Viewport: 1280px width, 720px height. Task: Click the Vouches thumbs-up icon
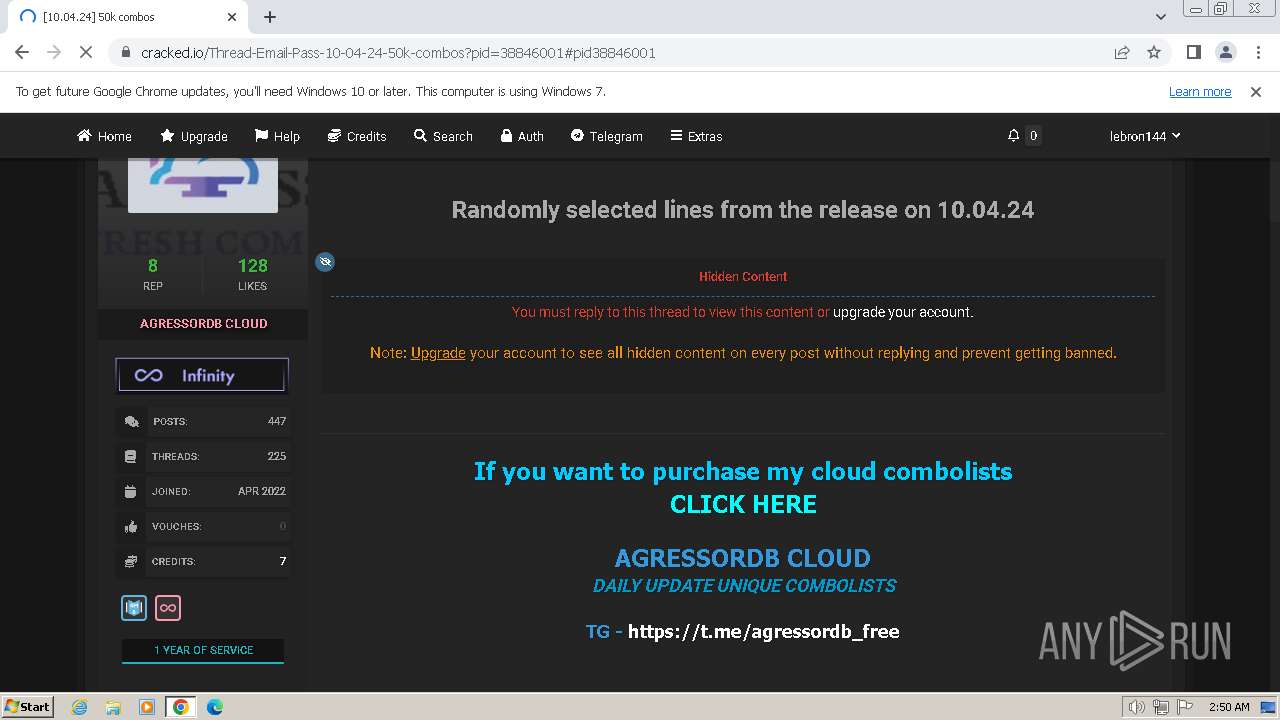coord(130,527)
